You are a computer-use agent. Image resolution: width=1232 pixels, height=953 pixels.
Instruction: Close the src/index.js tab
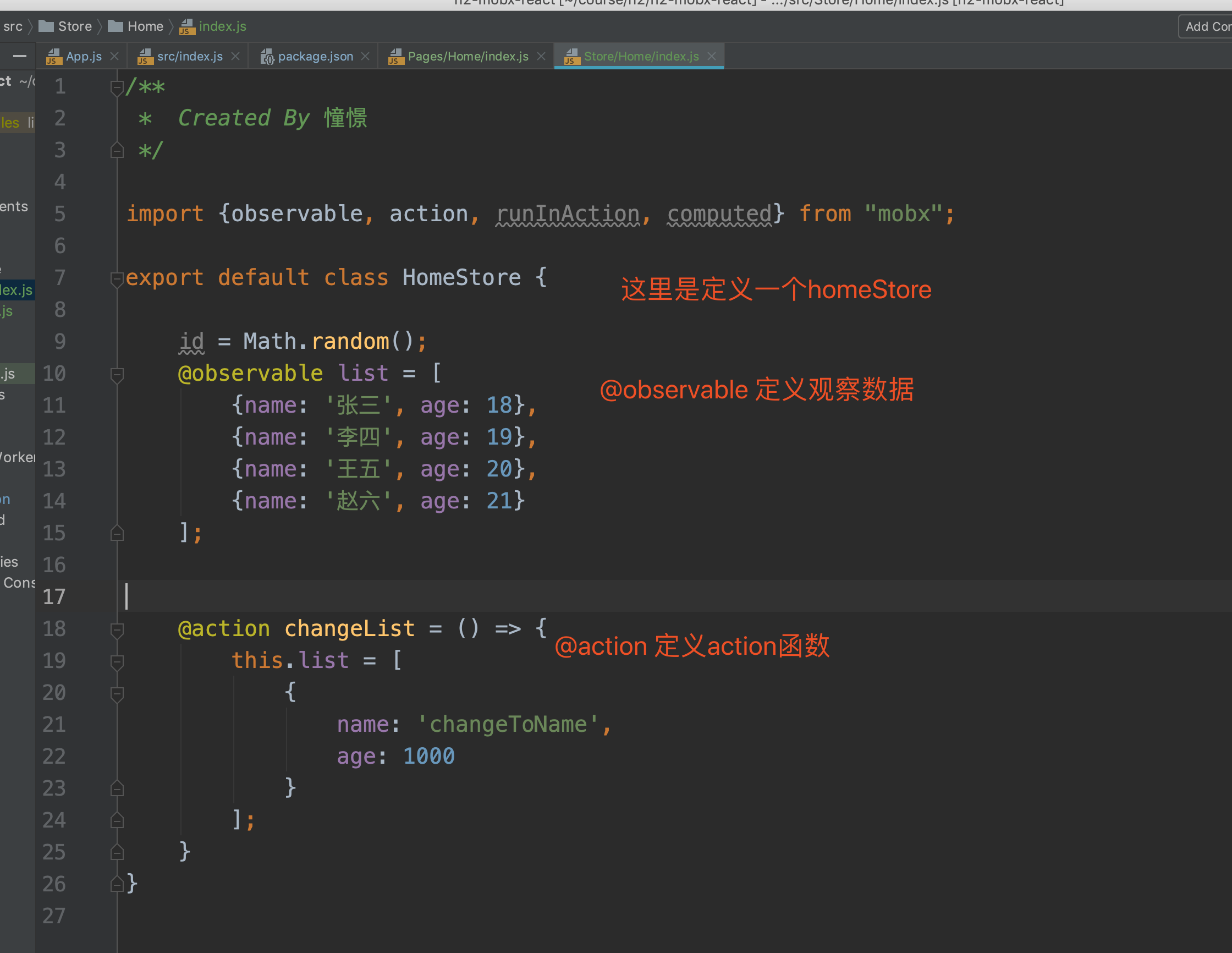[235, 57]
